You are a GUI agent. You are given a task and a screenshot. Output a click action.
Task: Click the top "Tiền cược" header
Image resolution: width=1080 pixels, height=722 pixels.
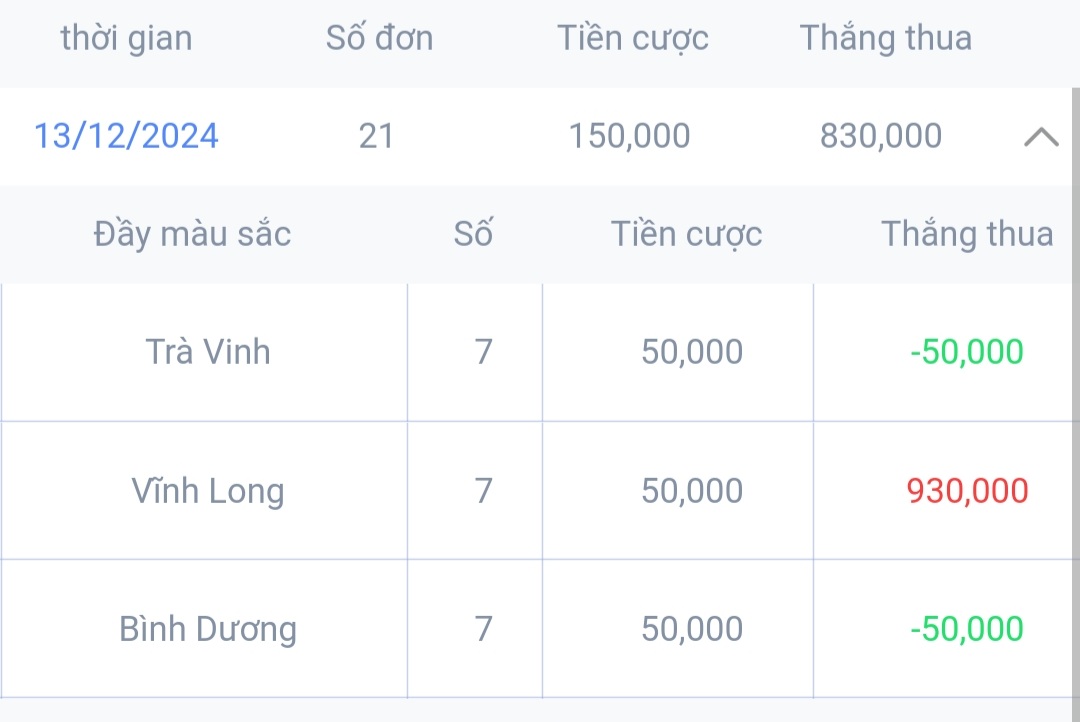point(632,38)
